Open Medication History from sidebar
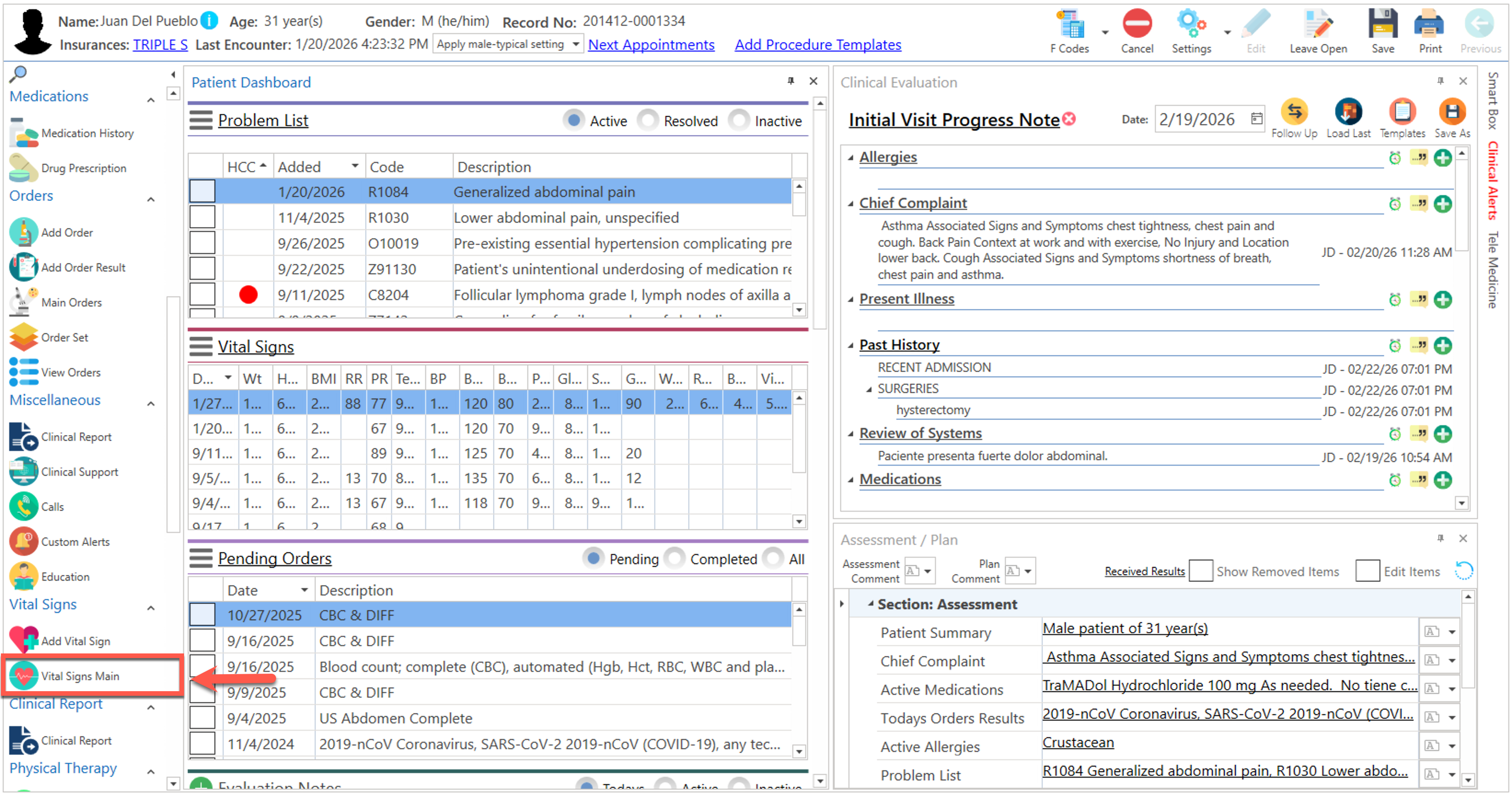Viewport: 1512px width, 797px height. coord(87,133)
